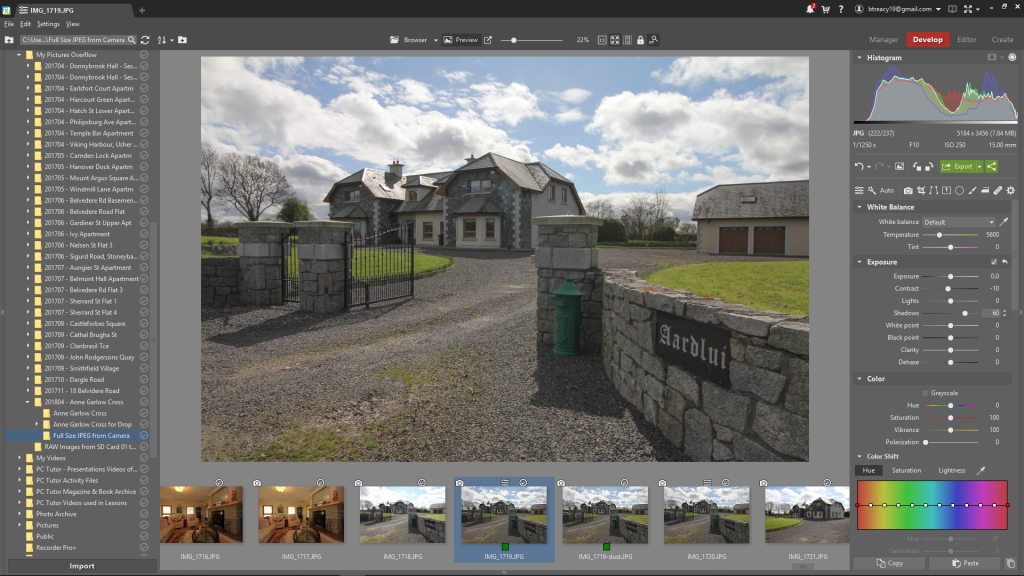Screen dimensions: 1024x576
Task: Click the 1:1 zoom icon
Action: (602, 40)
